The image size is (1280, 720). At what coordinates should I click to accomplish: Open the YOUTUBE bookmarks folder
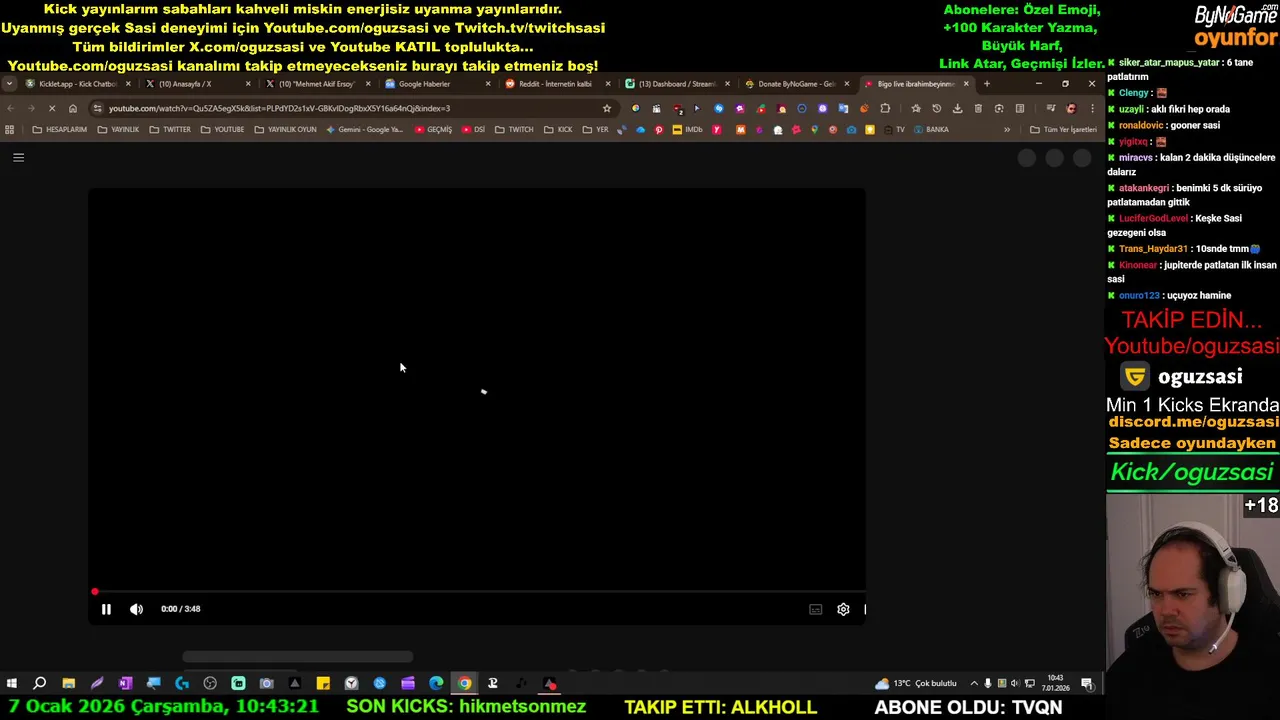[x=222, y=130]
